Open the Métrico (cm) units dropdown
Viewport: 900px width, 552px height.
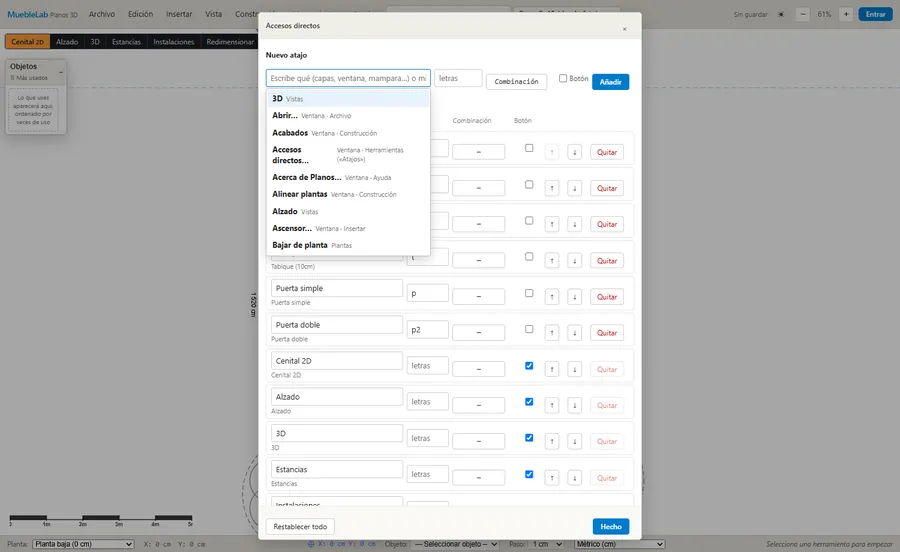point(620,544)
